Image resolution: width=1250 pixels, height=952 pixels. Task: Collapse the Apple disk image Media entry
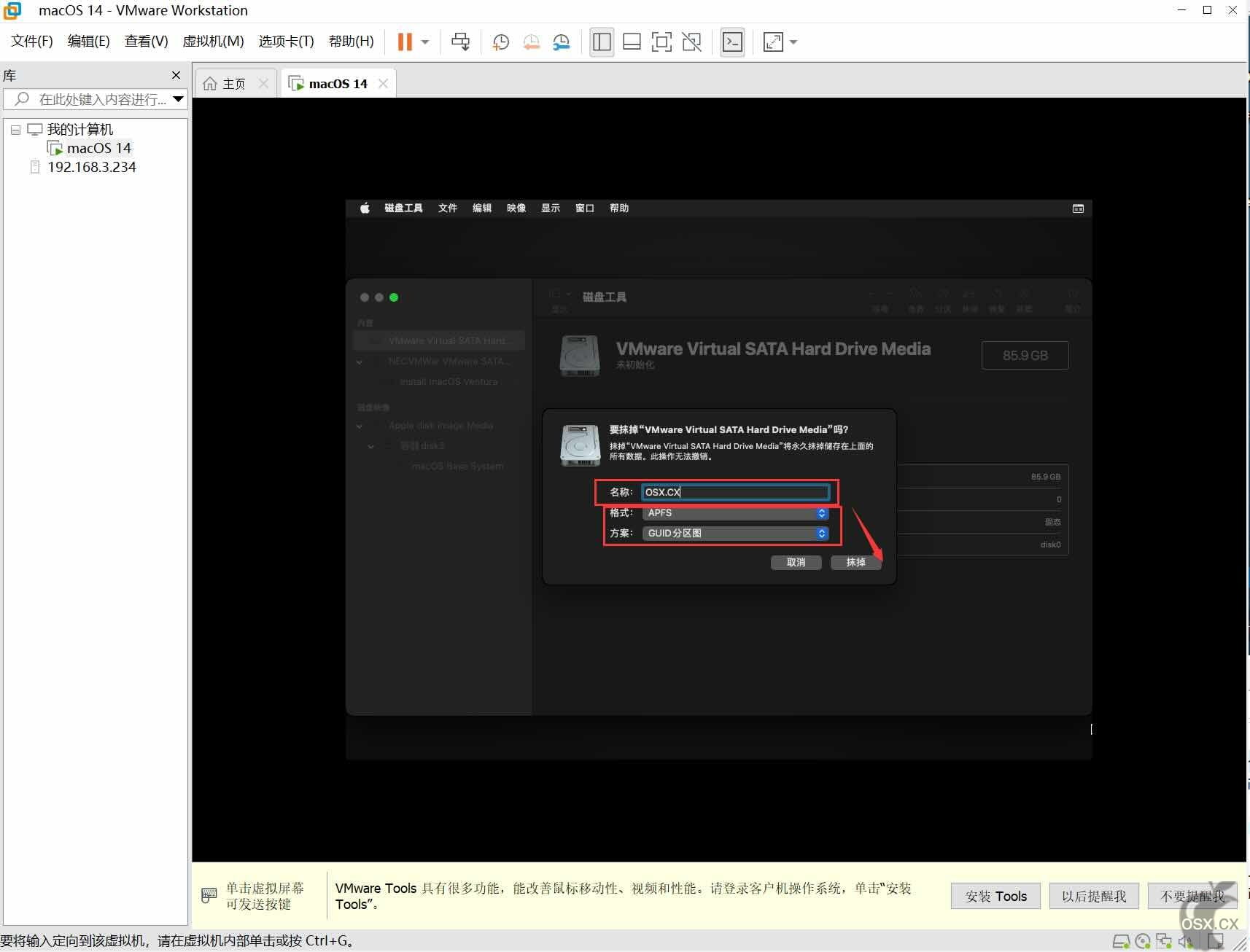pyautogui.click(x=360, y=426)
